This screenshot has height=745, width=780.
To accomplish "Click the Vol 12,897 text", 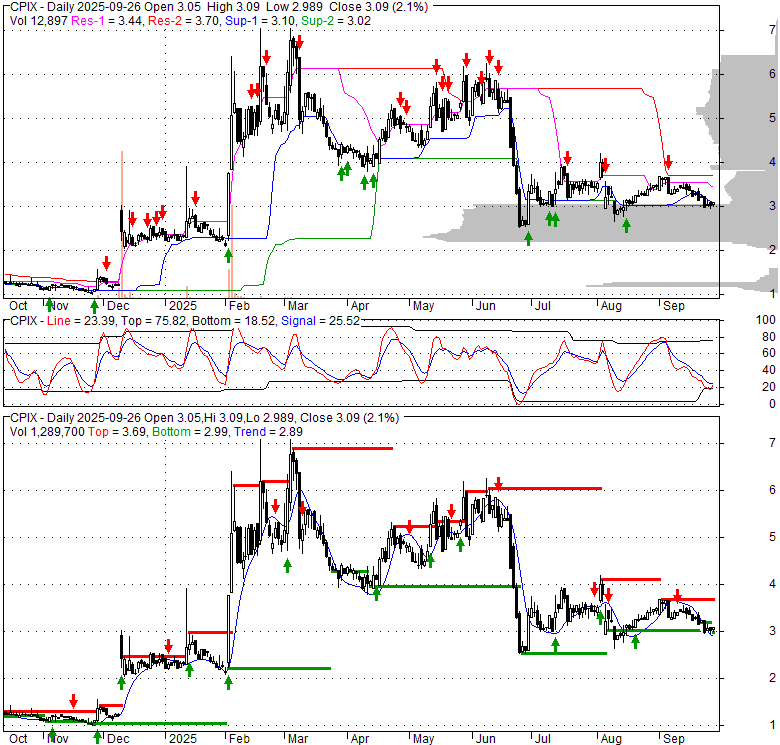I will pyautogui.click(x=39, y=21).
